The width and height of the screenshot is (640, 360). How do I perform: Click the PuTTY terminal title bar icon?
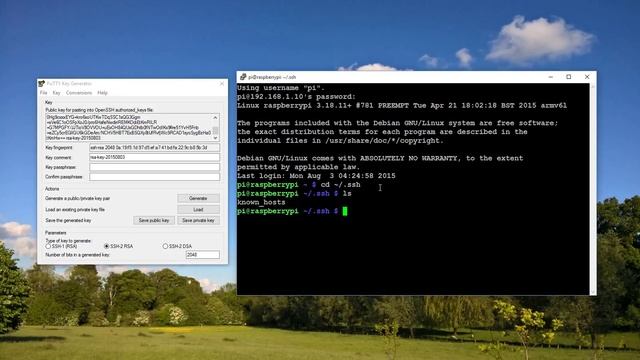(243, 77)
